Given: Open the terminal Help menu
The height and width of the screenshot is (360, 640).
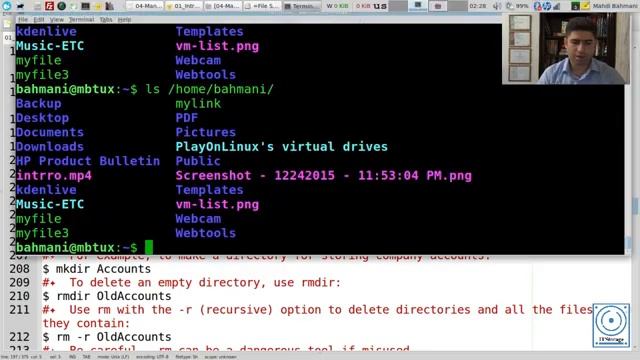Looking at the screenshot, I should coord(124,19).
